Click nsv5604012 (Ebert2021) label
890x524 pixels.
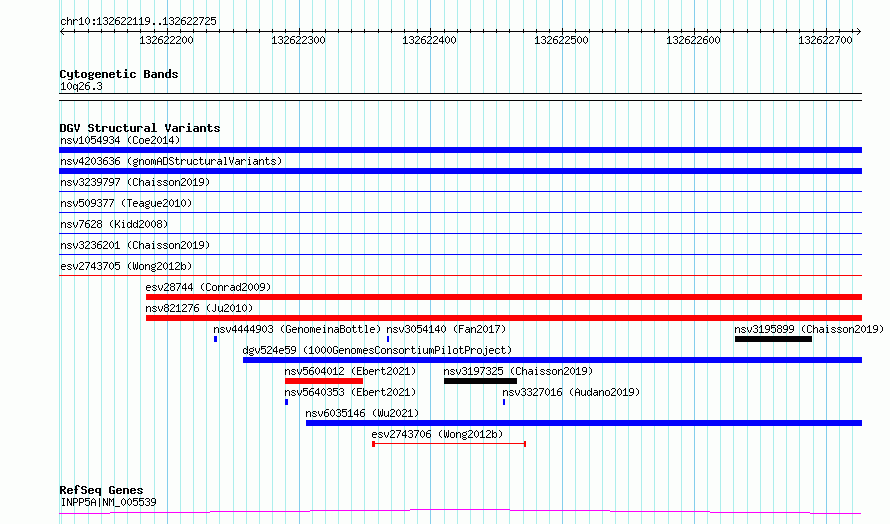coord(350,371)
